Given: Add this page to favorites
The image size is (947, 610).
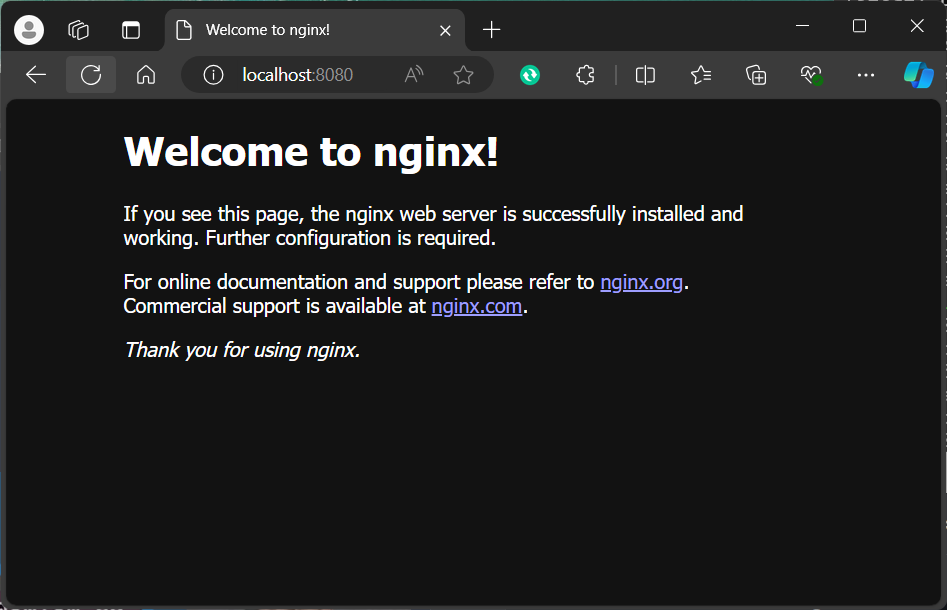Looking at the screenshot, I should pos(463,75).
